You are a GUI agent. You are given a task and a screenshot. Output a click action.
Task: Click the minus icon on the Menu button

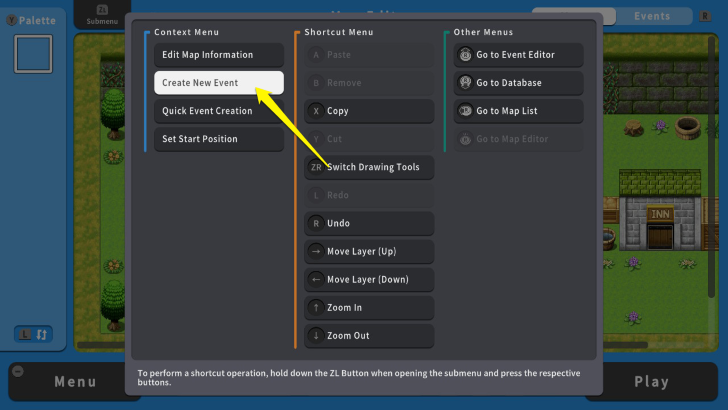(x=18, y=371)
